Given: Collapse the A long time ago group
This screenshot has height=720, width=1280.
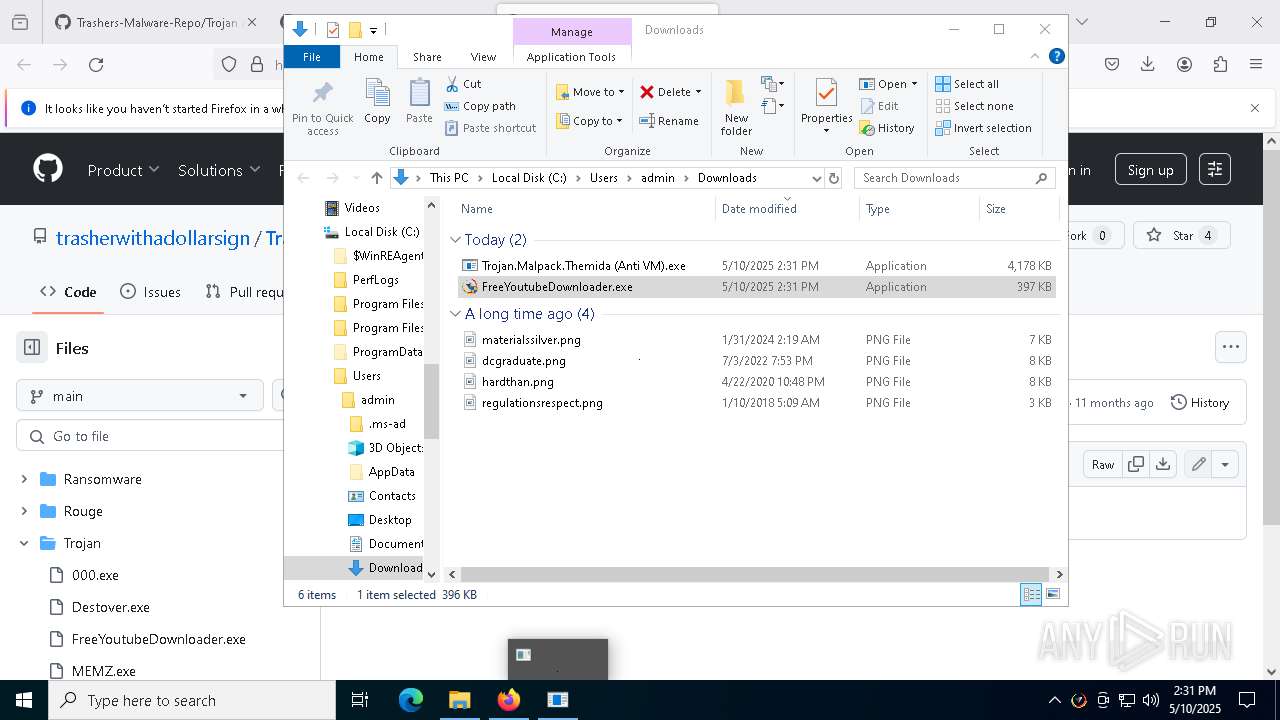Looking at the screenshot, I should (x=455, y=314).
